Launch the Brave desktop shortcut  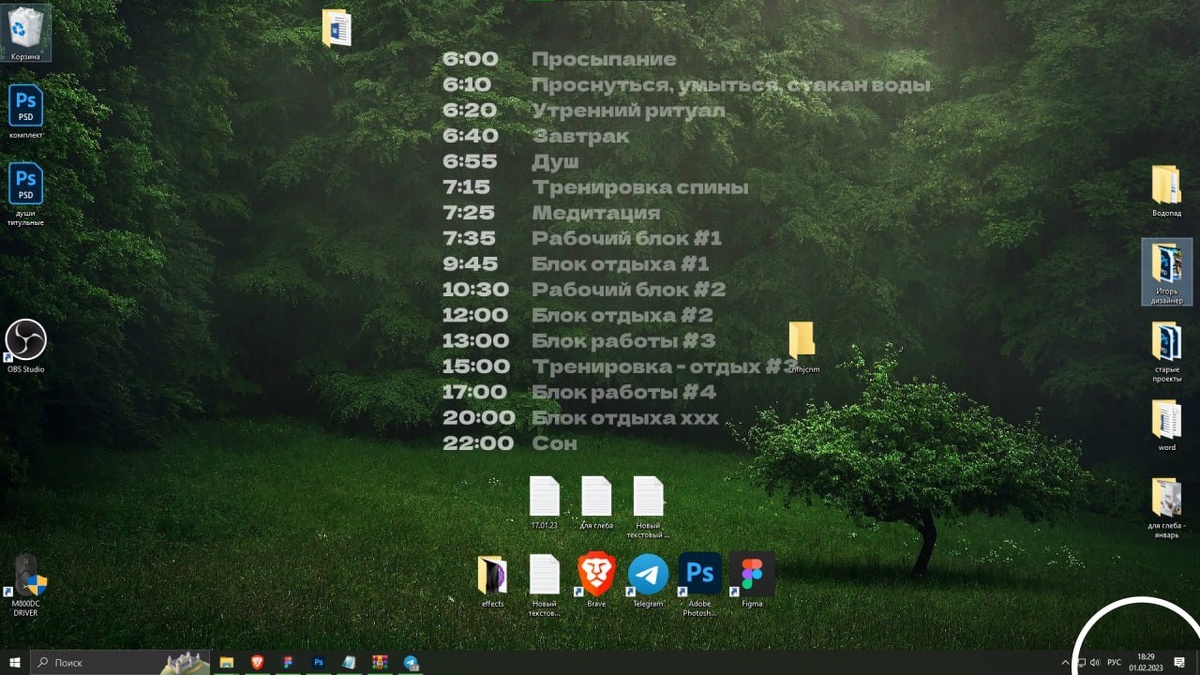(x=596, y=580)
